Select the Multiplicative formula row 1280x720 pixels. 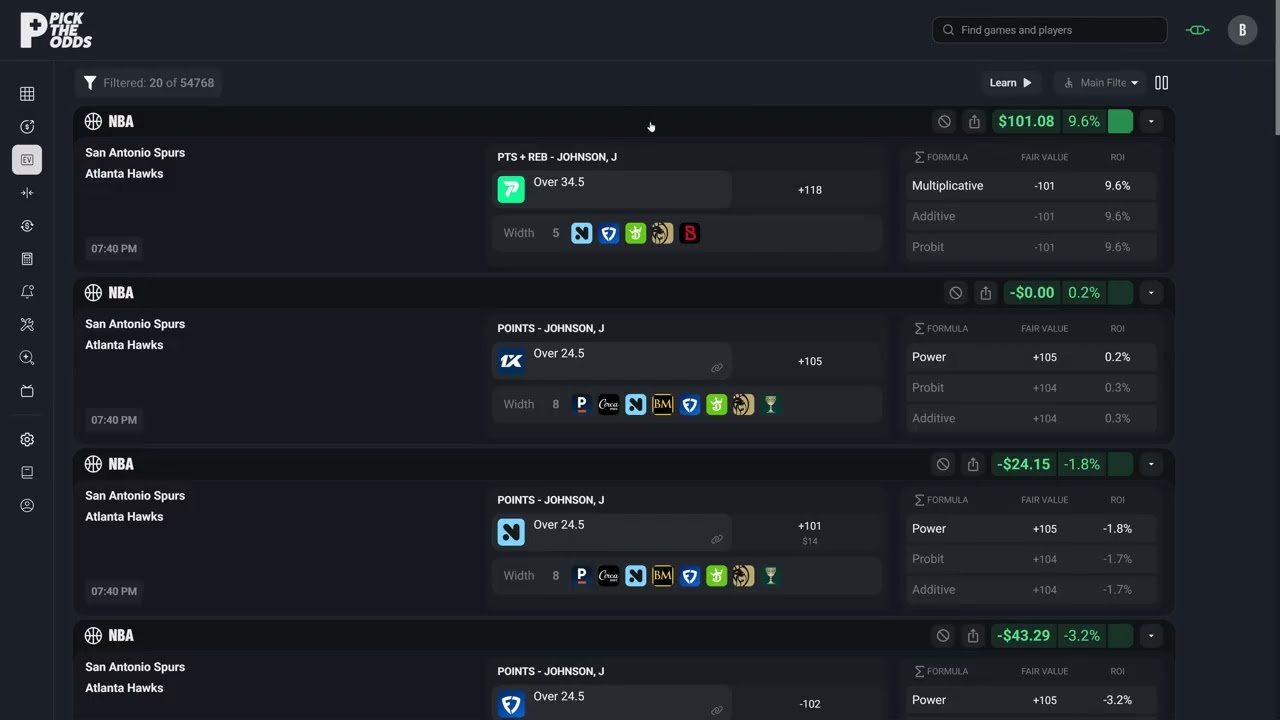[1032, 186]
